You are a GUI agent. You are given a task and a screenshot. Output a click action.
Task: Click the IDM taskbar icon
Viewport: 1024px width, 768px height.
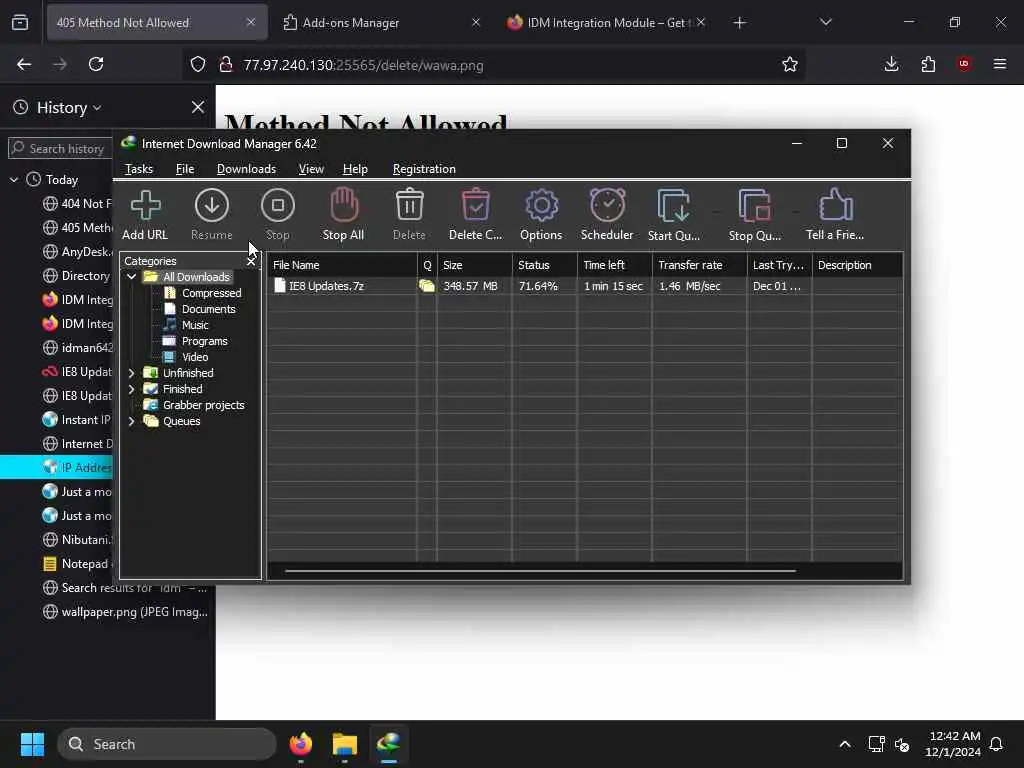point(389,744)
